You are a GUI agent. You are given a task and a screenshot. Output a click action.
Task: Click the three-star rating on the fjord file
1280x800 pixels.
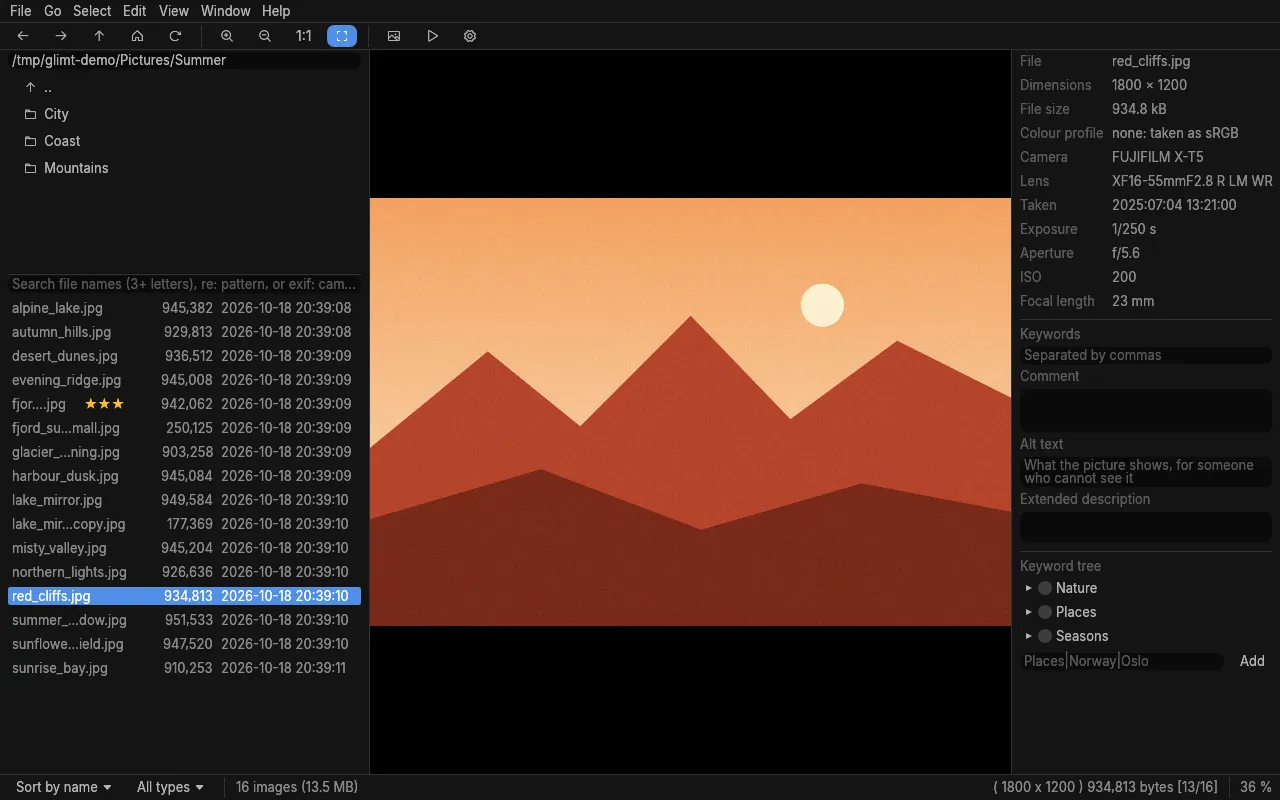pos(104,404)
